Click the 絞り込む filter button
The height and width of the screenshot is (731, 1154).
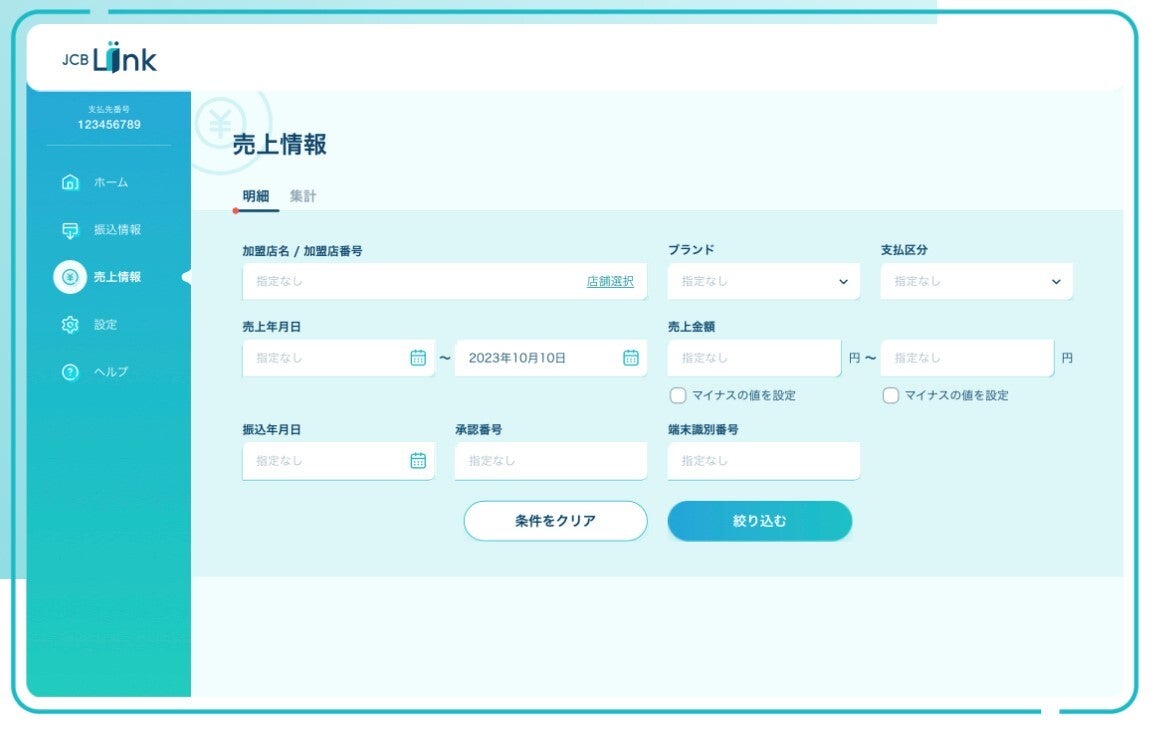click(x=759, y=521)
